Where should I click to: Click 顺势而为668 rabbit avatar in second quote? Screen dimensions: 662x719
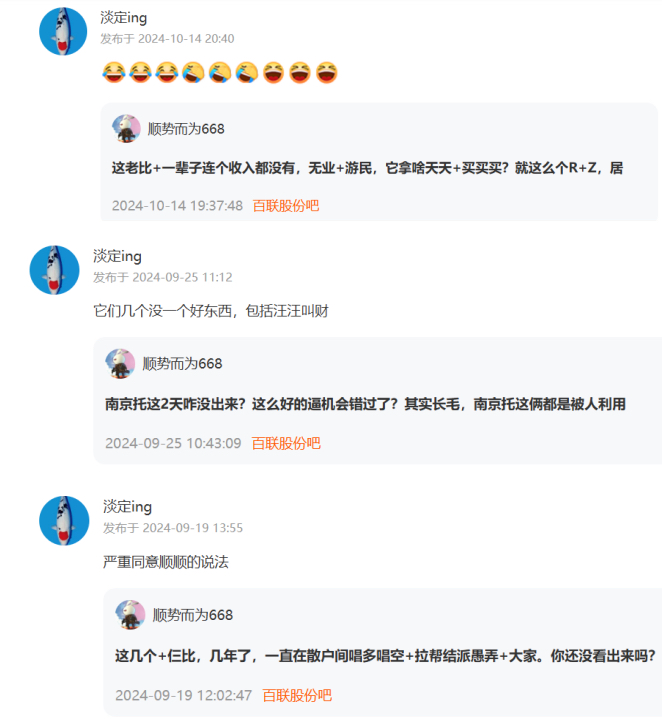pos(120,364)
